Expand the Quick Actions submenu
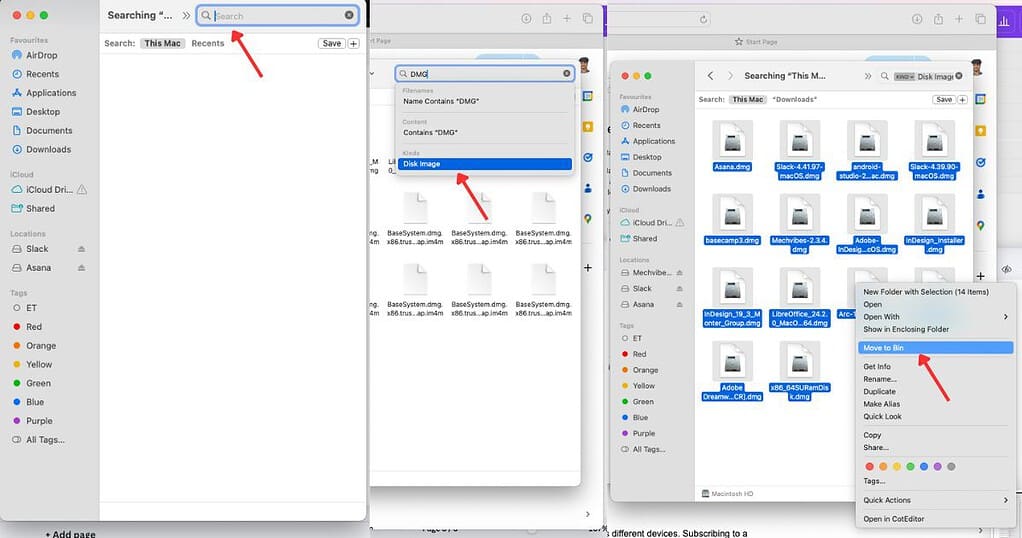The width and height of the screenshot is (1022, 538). point(934,500)
